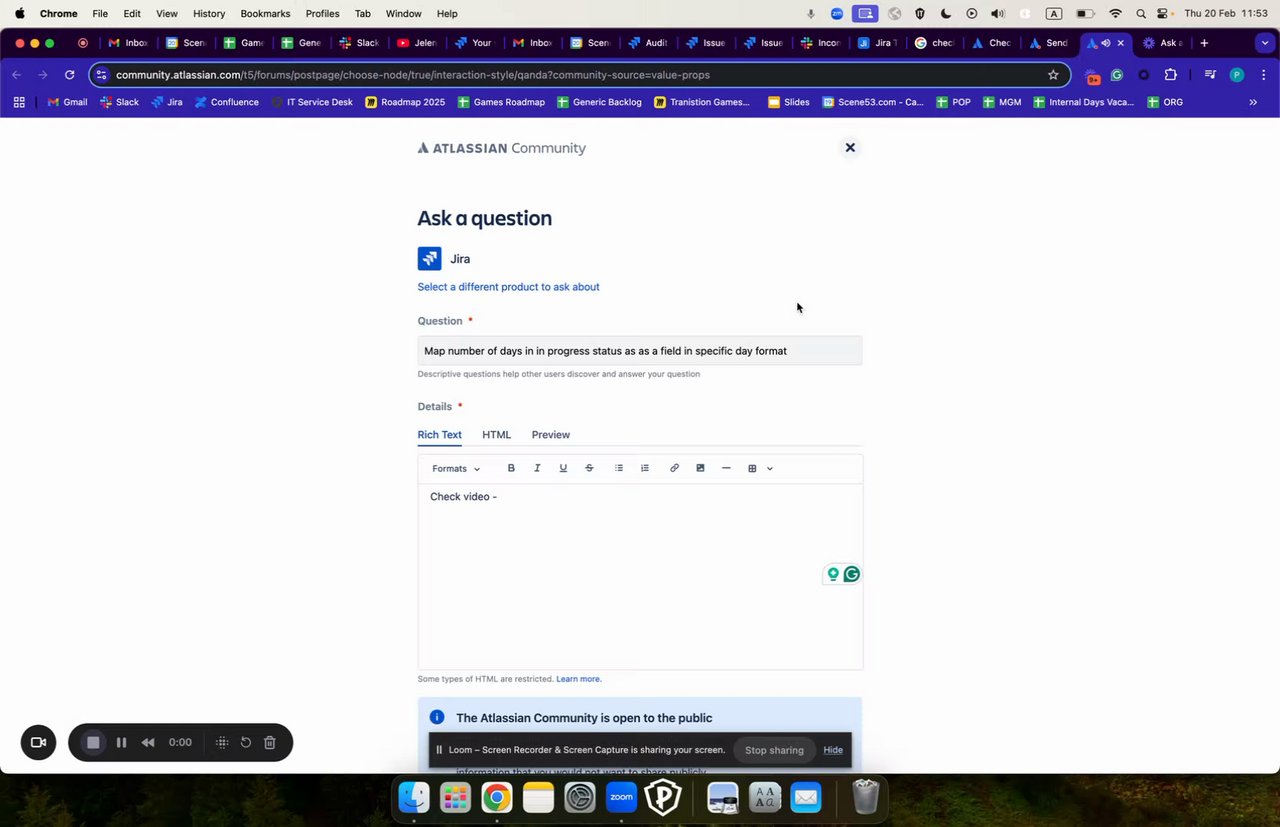Click the browser address bar URL

413,75
